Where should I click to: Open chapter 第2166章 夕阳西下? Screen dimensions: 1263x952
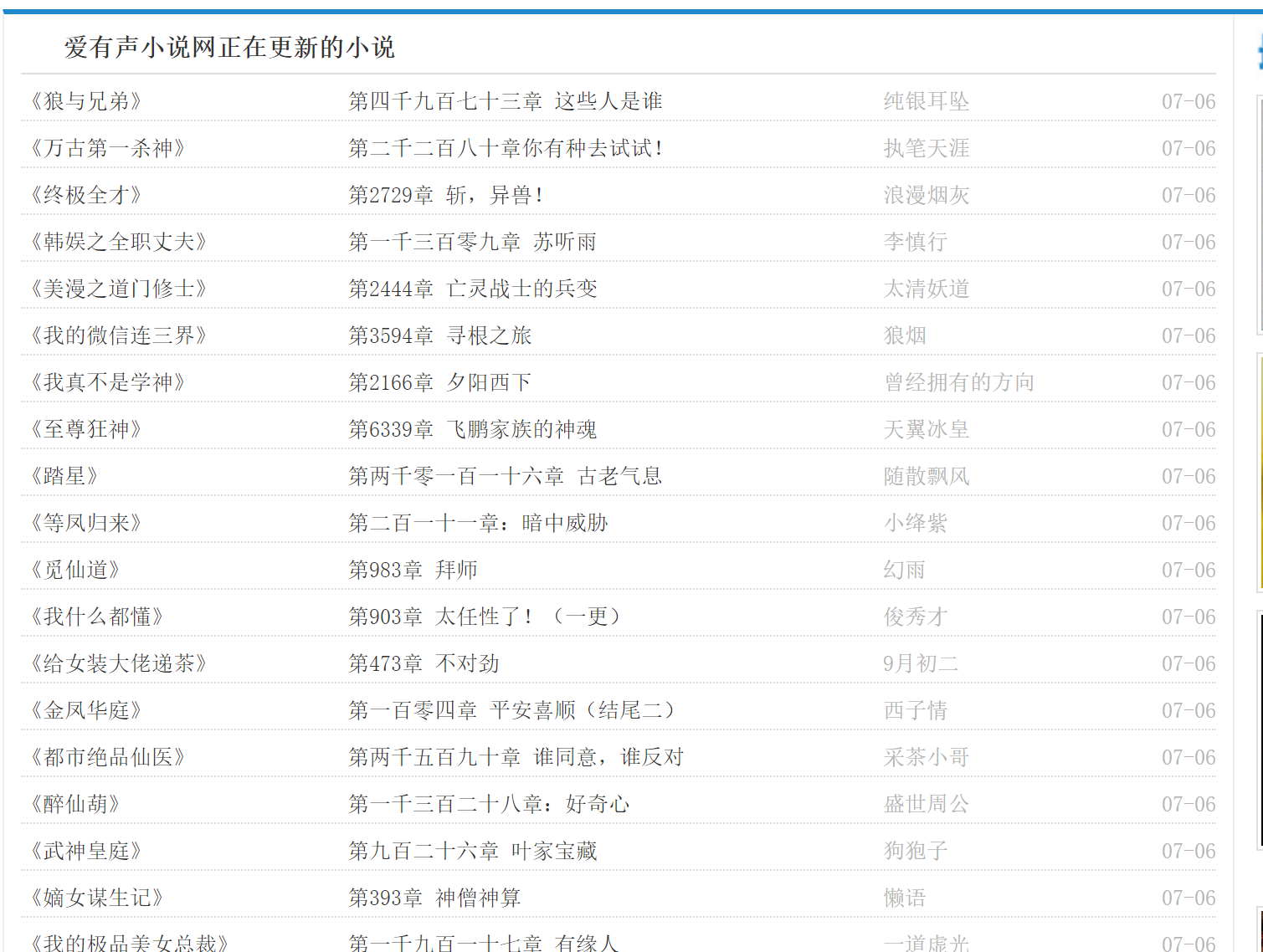tap(440, 382)
